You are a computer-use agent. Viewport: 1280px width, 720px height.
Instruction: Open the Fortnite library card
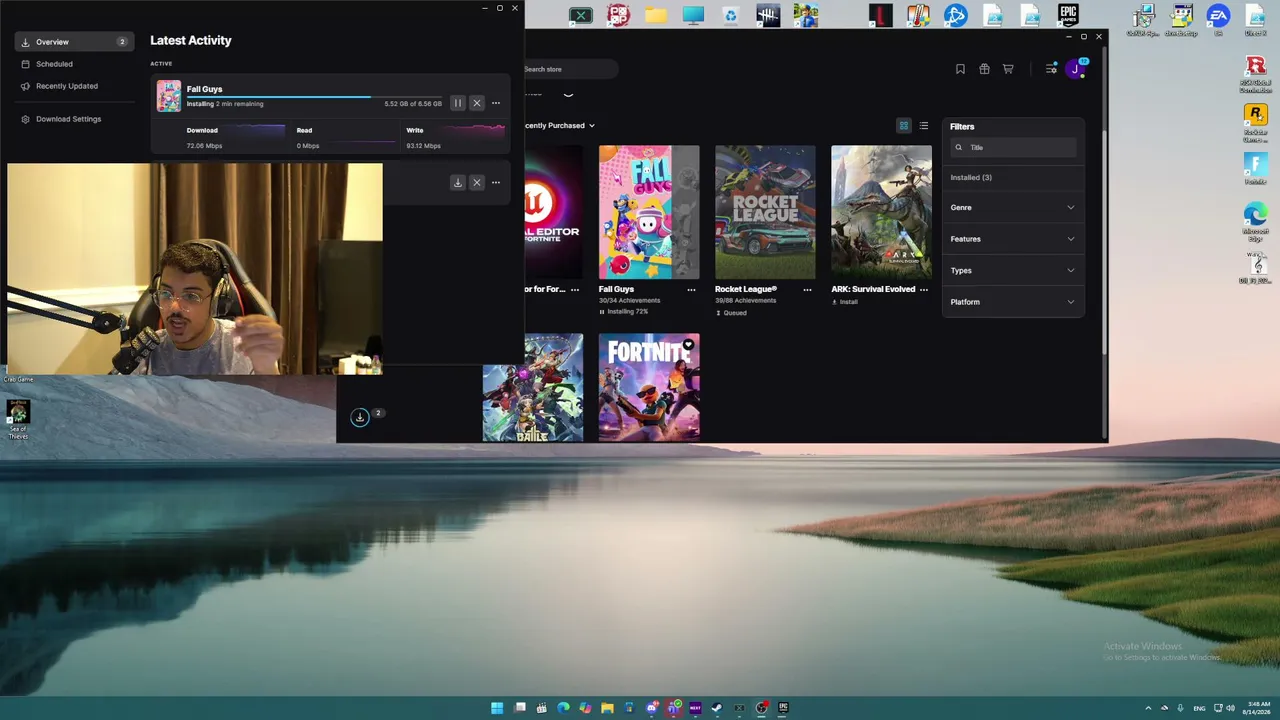coord(649,387)
